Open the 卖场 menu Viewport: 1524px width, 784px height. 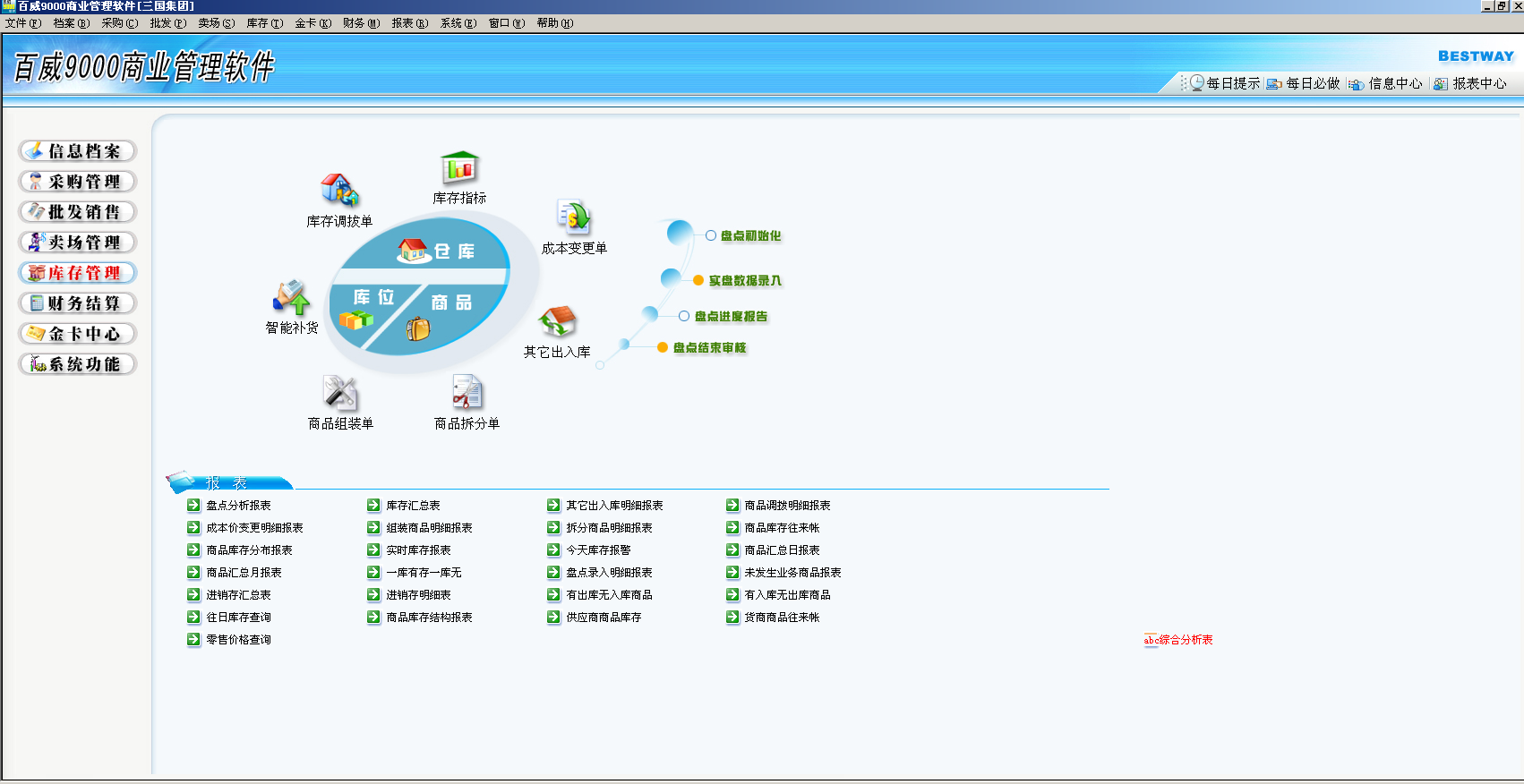[217, 23]
